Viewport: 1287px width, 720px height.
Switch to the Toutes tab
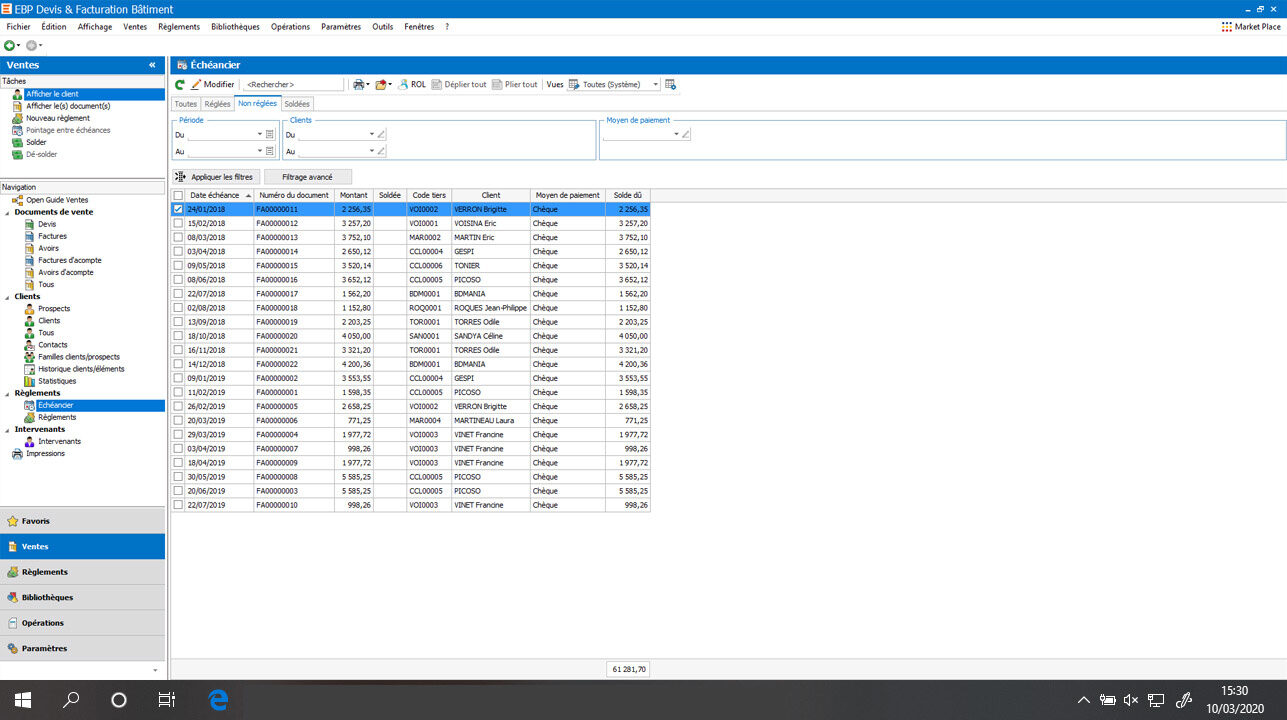(186, 104)
